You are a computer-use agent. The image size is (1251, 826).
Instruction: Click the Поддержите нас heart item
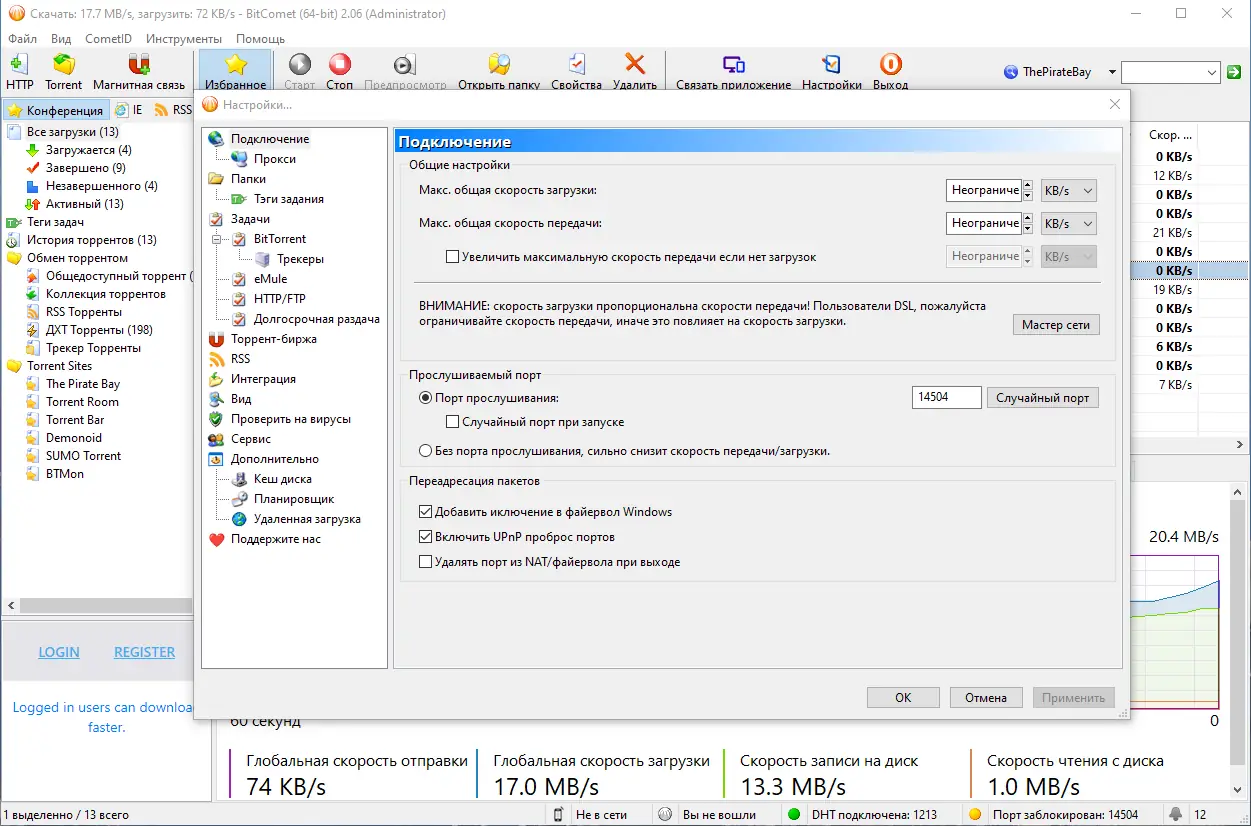(x=275, y=539)
